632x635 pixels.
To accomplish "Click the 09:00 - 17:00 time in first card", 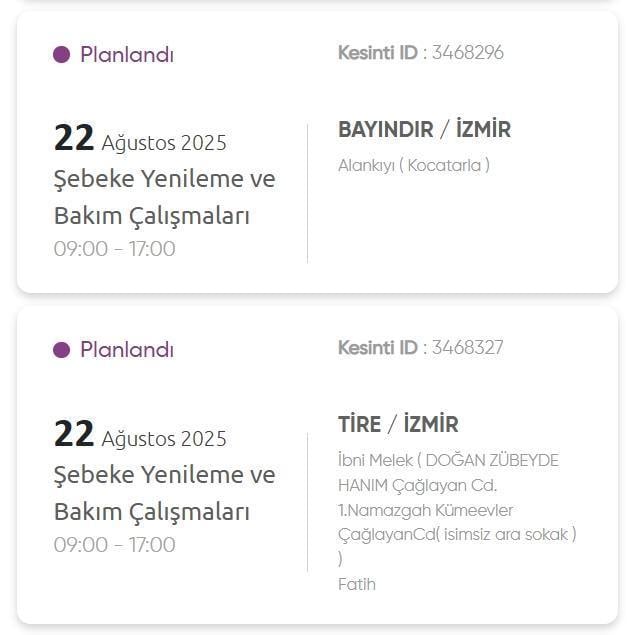I will click(114, 249).
